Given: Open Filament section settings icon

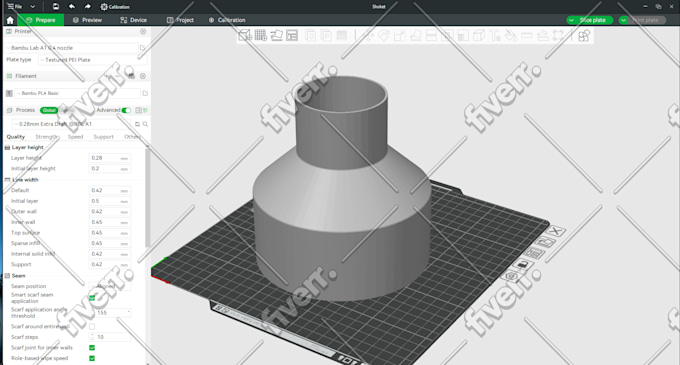Looking at the screenshot, I should pos(143,76).
